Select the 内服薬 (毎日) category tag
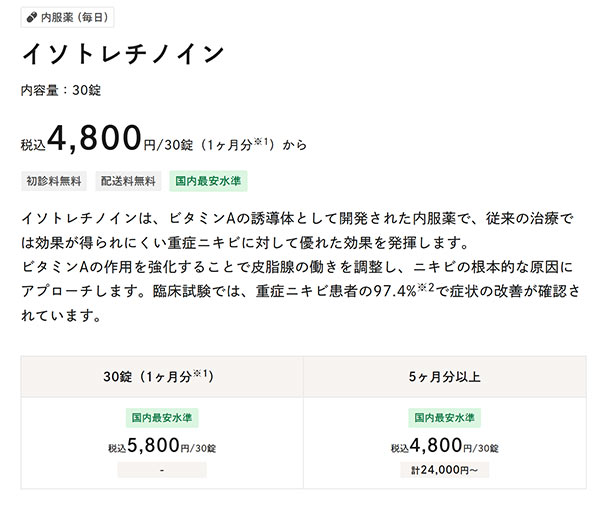The height and width of the screenshot is (505, 600). 67,17
